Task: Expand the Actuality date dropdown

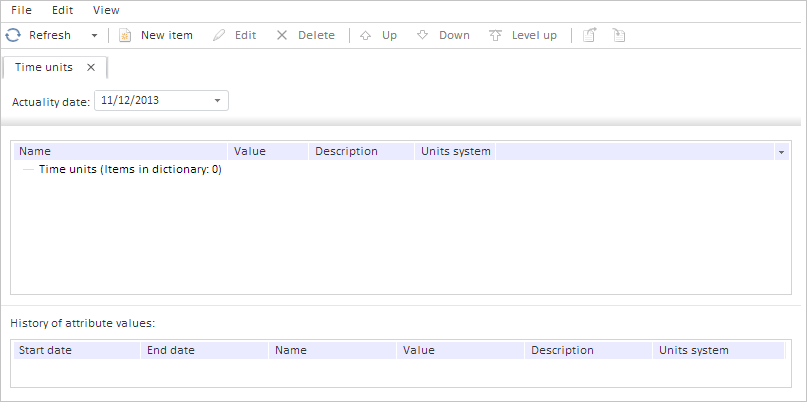Action: (x=218, y=100)
